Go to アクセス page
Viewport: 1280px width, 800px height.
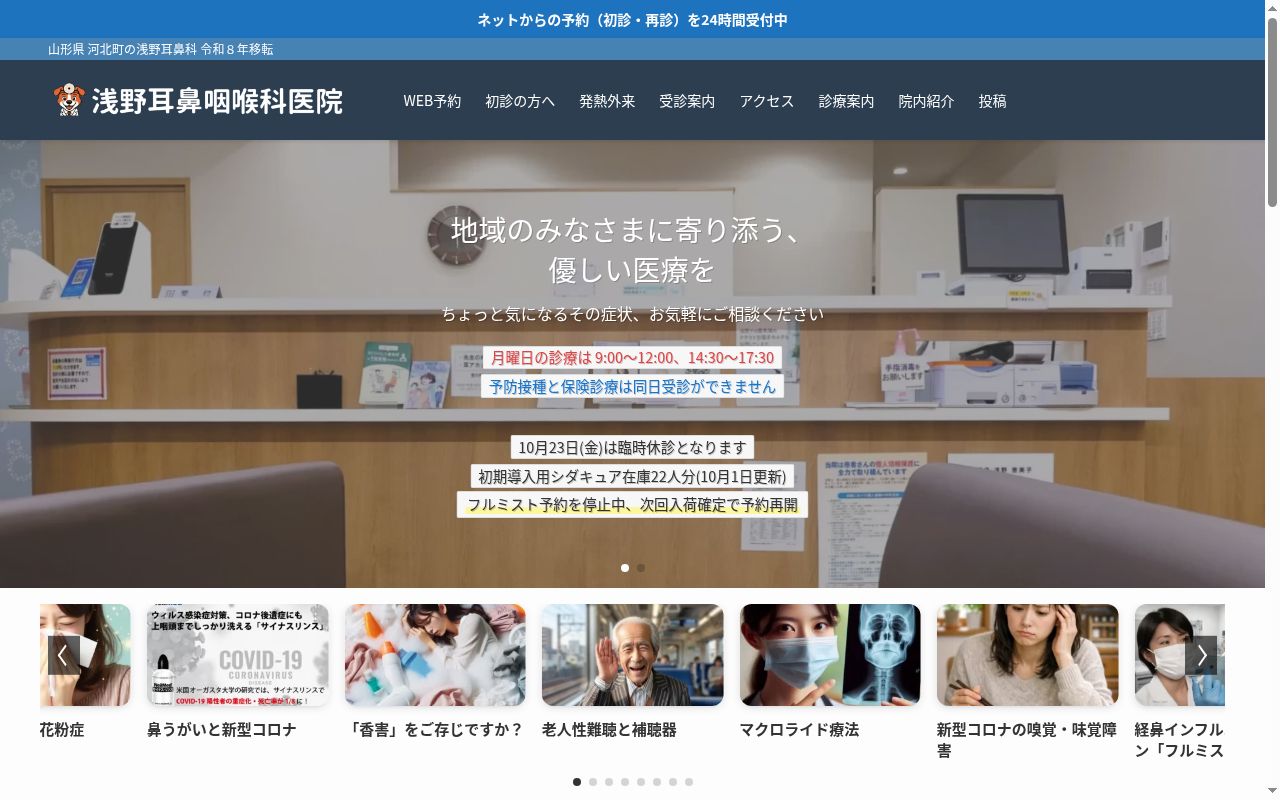(x=767, y=101)
